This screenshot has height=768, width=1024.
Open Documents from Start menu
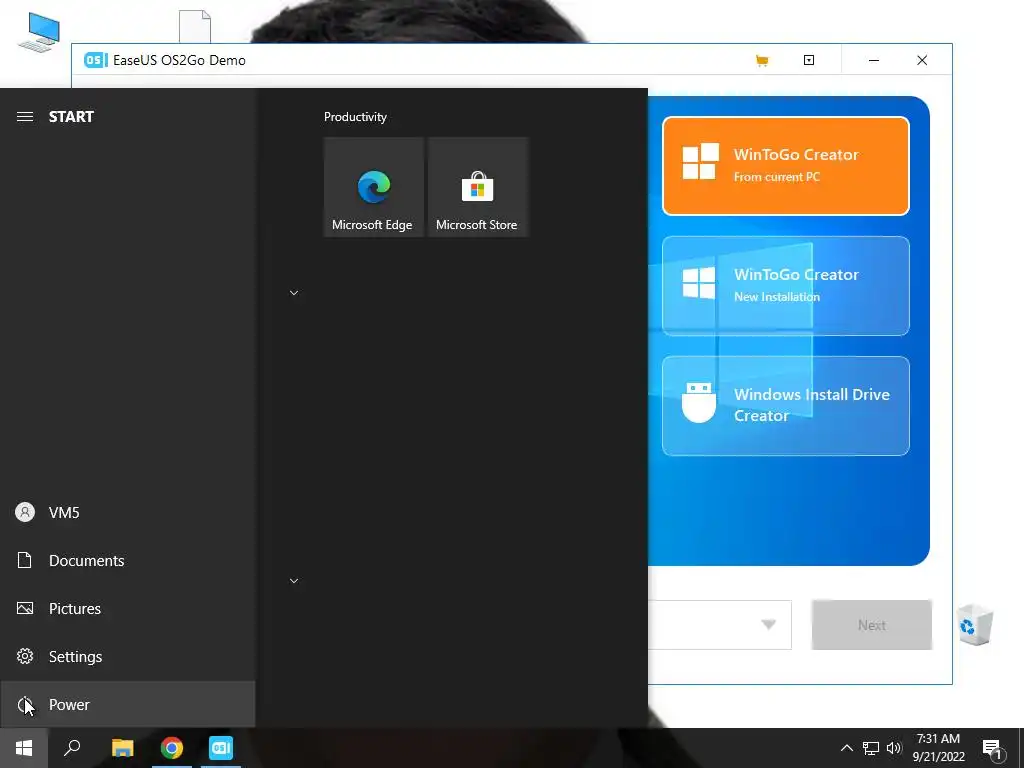point(127,560)
